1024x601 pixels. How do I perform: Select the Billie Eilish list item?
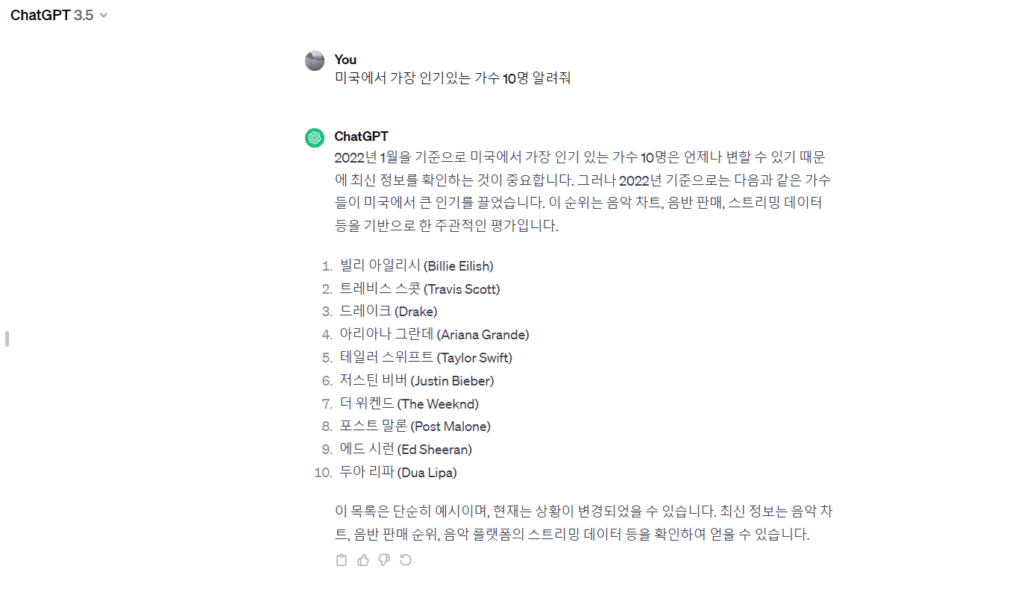[417, 266]
